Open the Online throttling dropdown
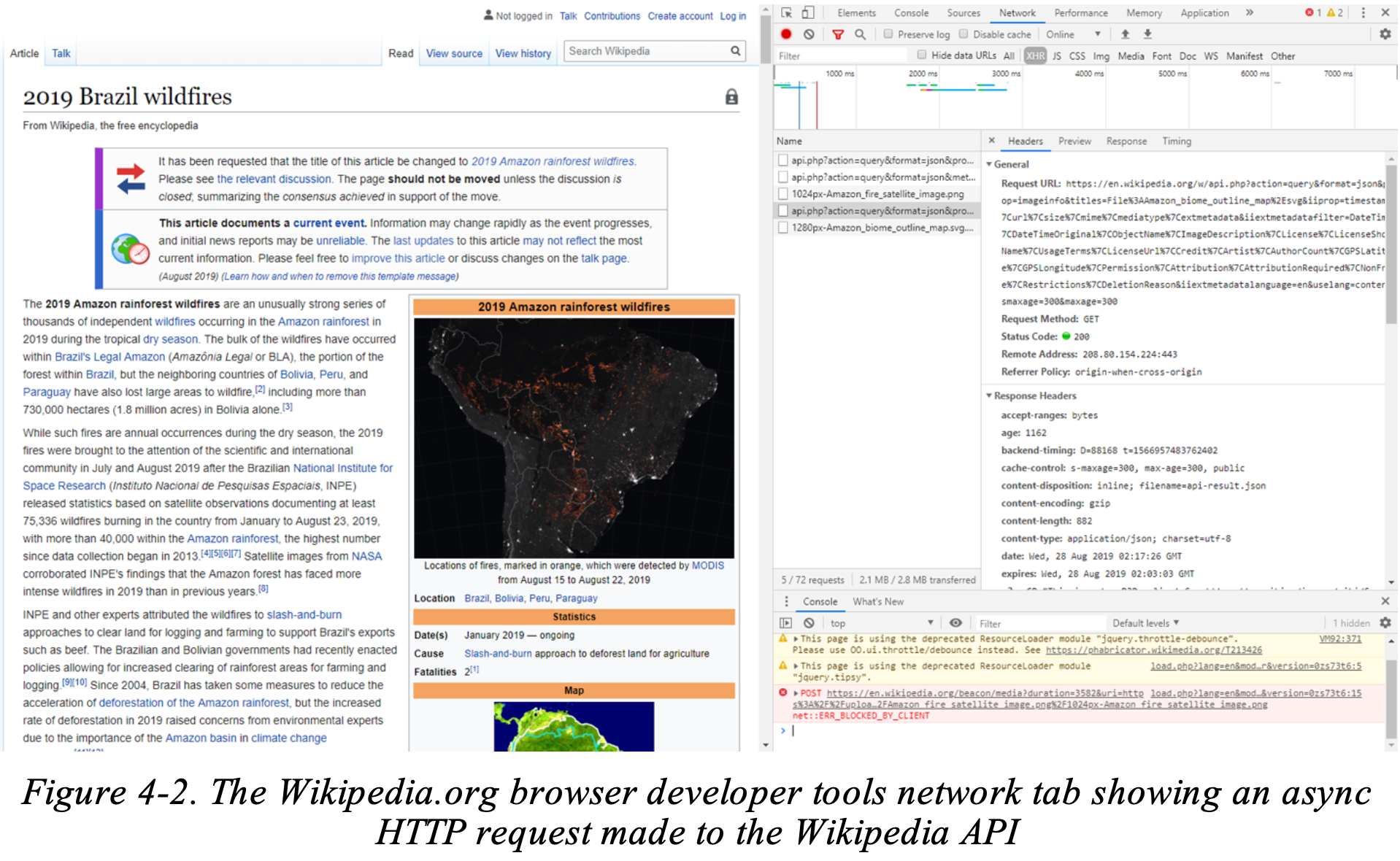This screenshot has height=861, width=1400. 1073,34
